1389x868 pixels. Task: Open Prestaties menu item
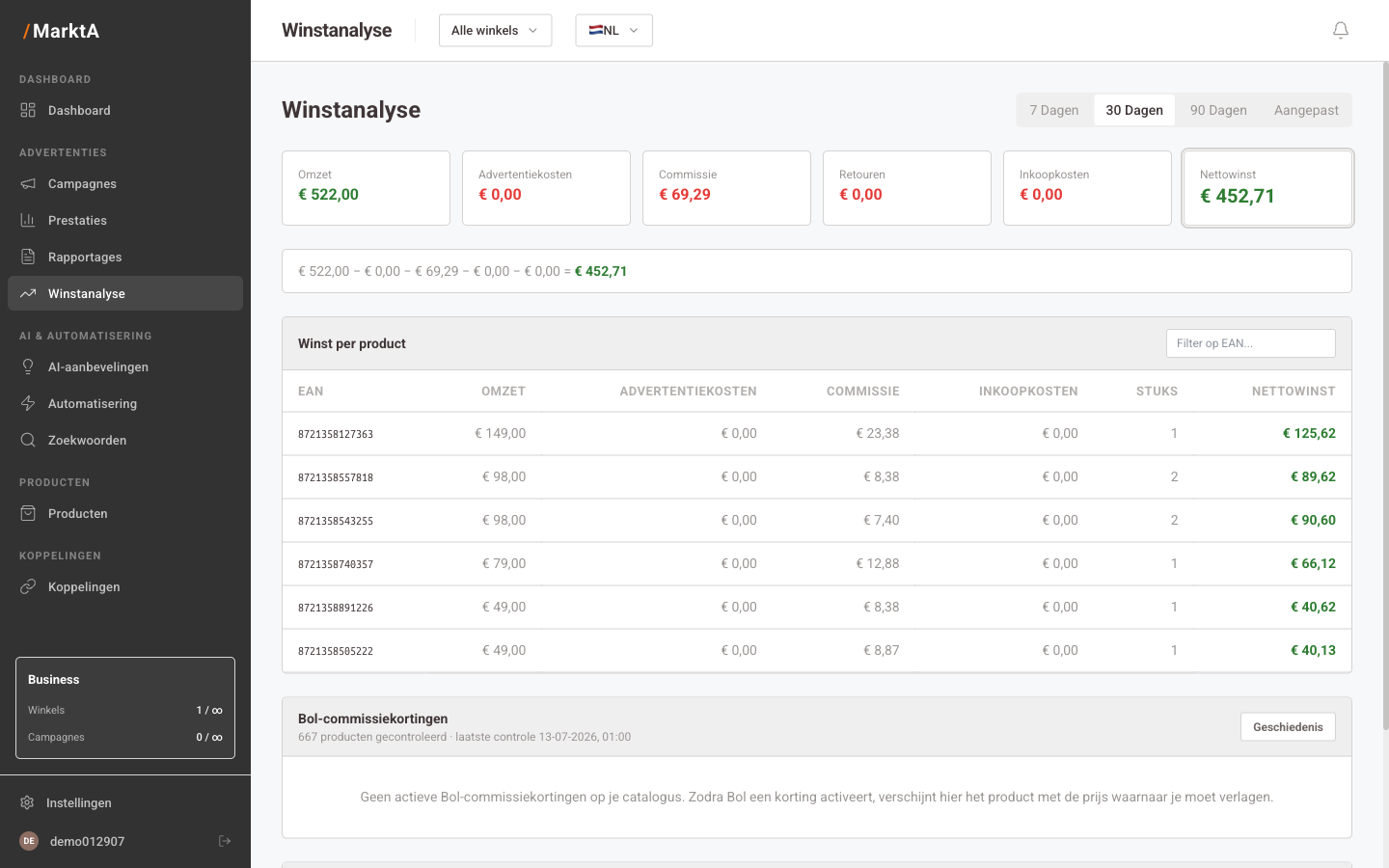point(125,220)
